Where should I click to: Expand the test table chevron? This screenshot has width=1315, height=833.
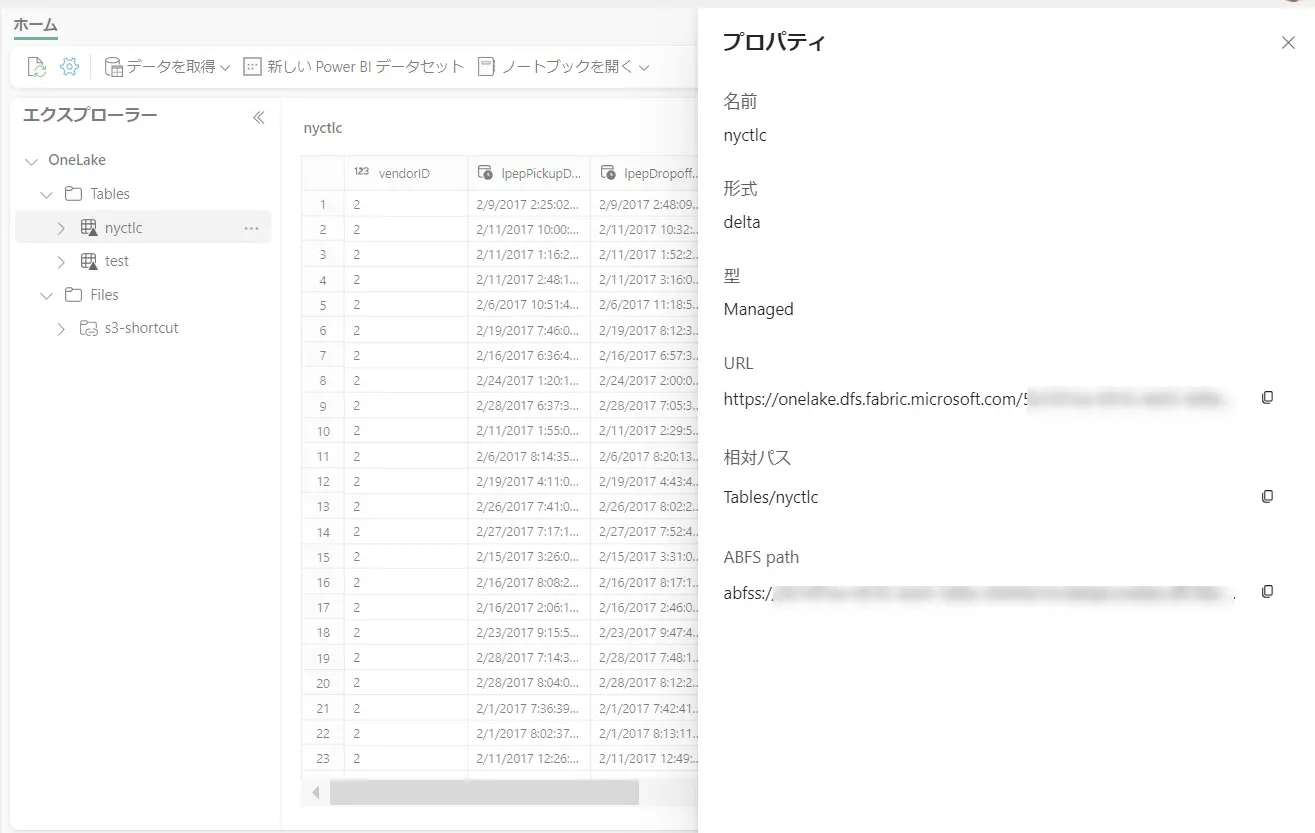pyautogui.click(x=61, y=262)
